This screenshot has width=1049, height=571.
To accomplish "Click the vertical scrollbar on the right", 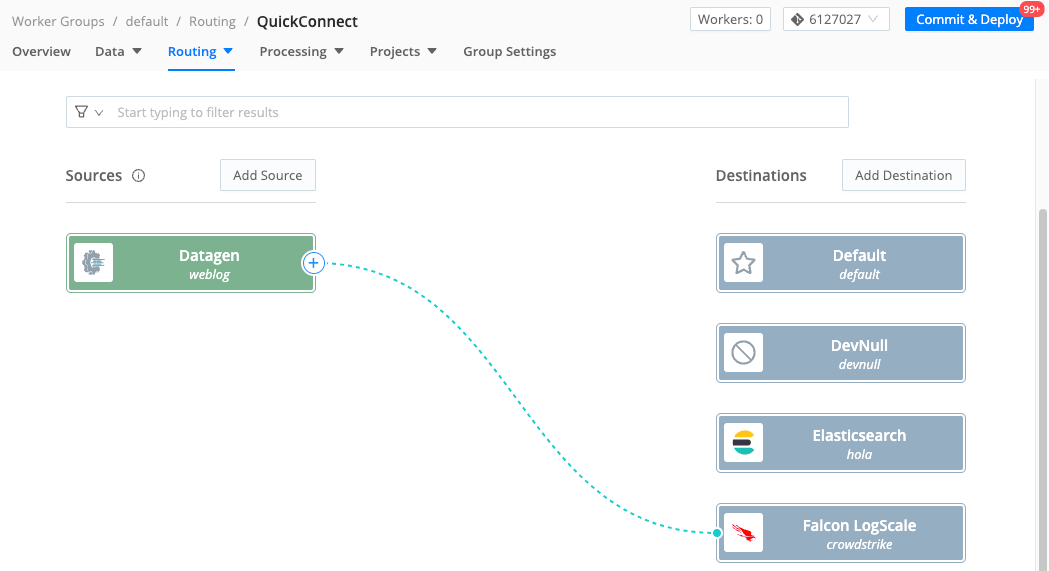I will point(1042,388).
